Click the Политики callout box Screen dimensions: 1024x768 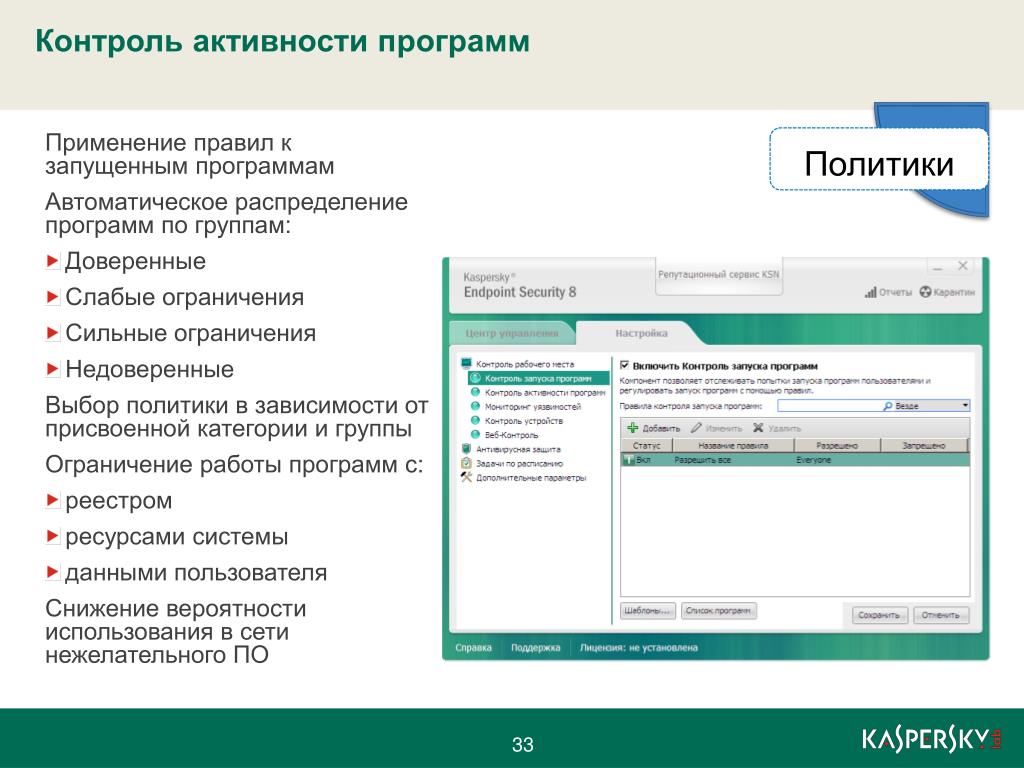point(878,159)
